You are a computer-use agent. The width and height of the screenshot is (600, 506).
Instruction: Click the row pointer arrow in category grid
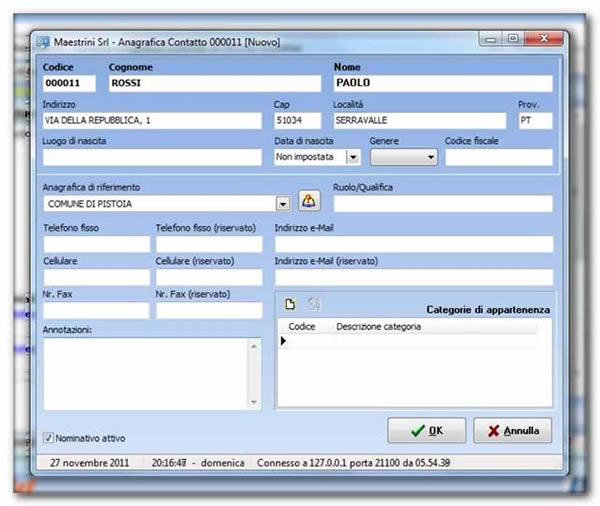(283, 341)
